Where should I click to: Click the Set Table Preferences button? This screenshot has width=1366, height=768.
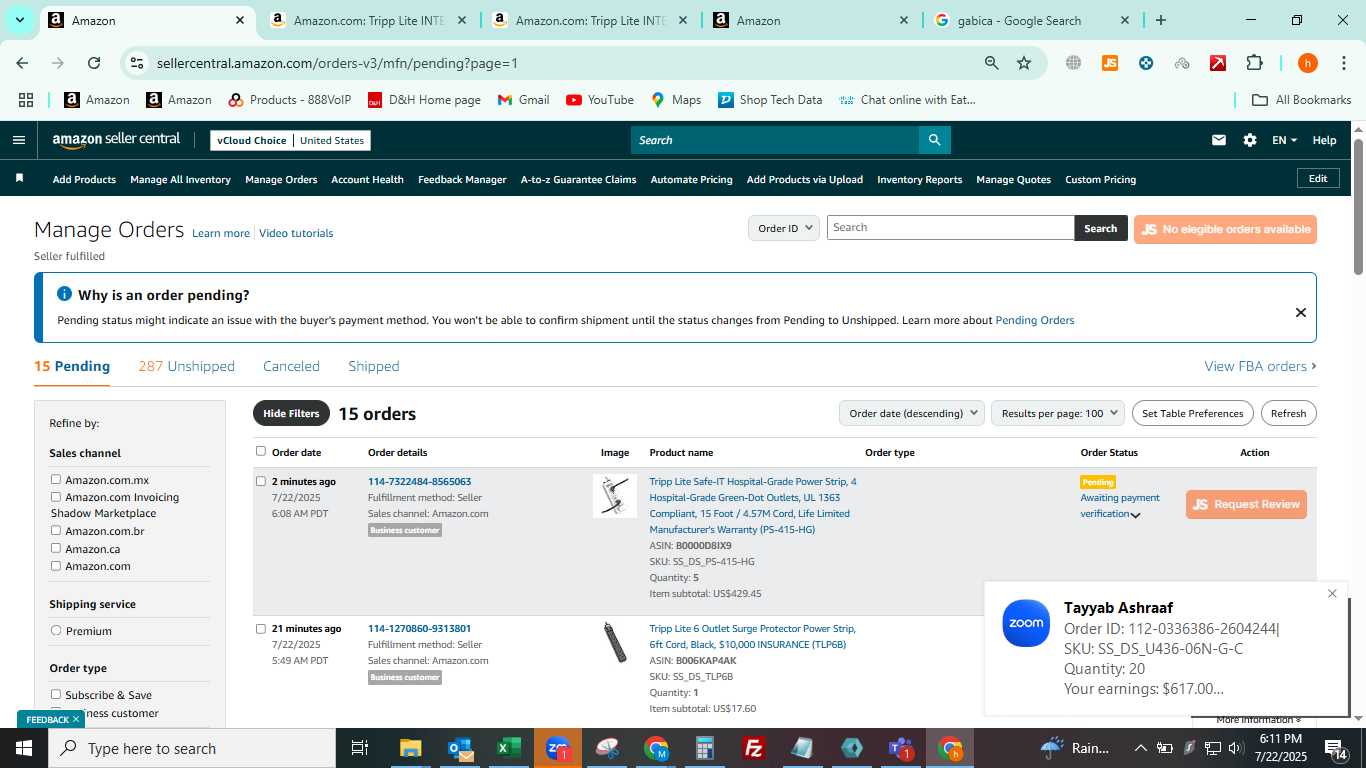tap(1193, 413)
